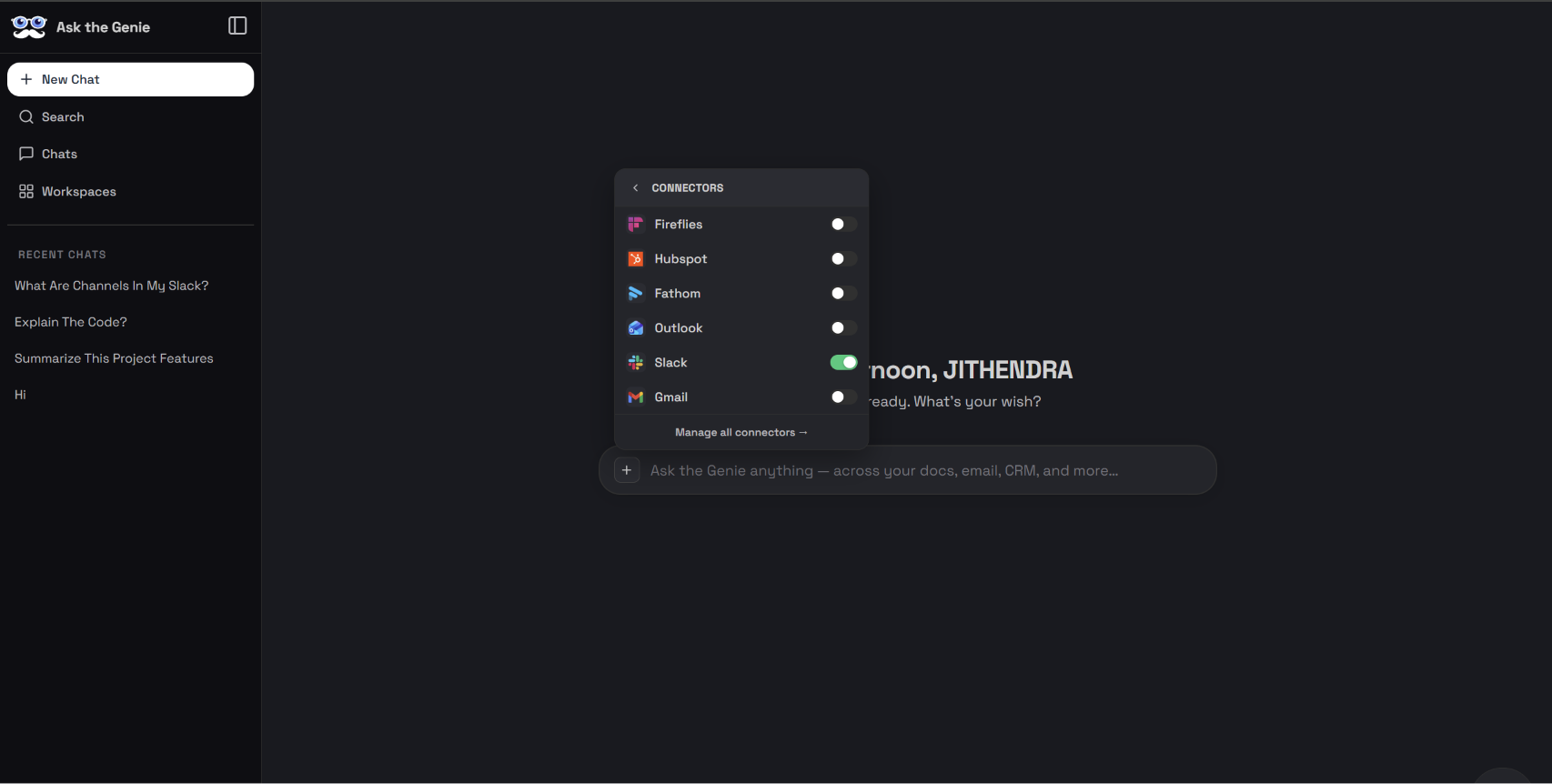Click the Outlook connector name

coord(679,328)
